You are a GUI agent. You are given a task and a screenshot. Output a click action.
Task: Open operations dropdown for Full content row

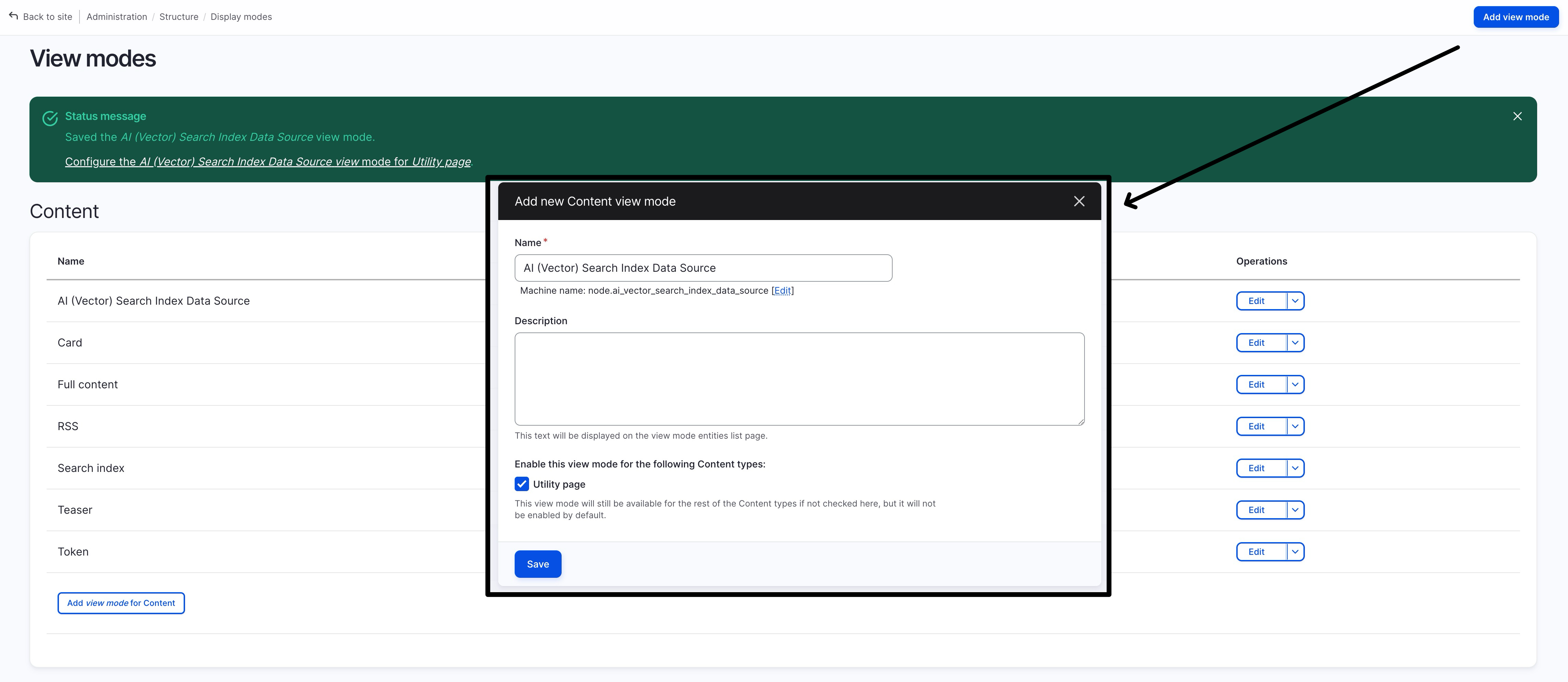(x=1295, y=385)
